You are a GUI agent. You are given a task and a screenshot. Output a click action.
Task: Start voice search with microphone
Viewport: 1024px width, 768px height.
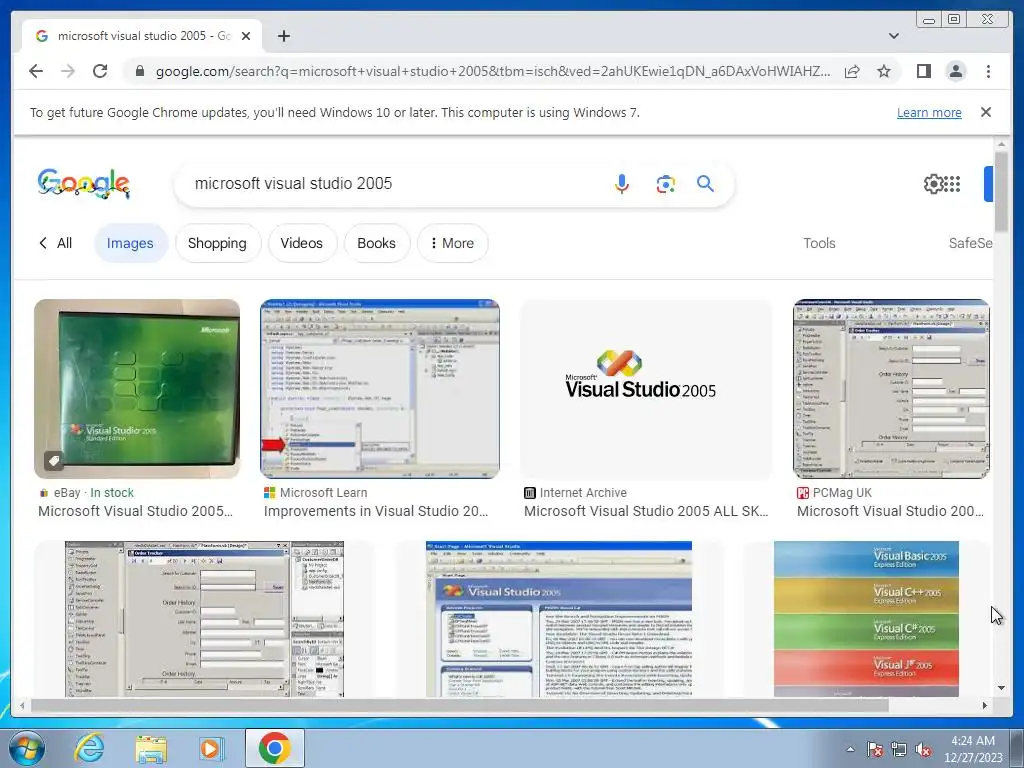[x=622, y=184]
